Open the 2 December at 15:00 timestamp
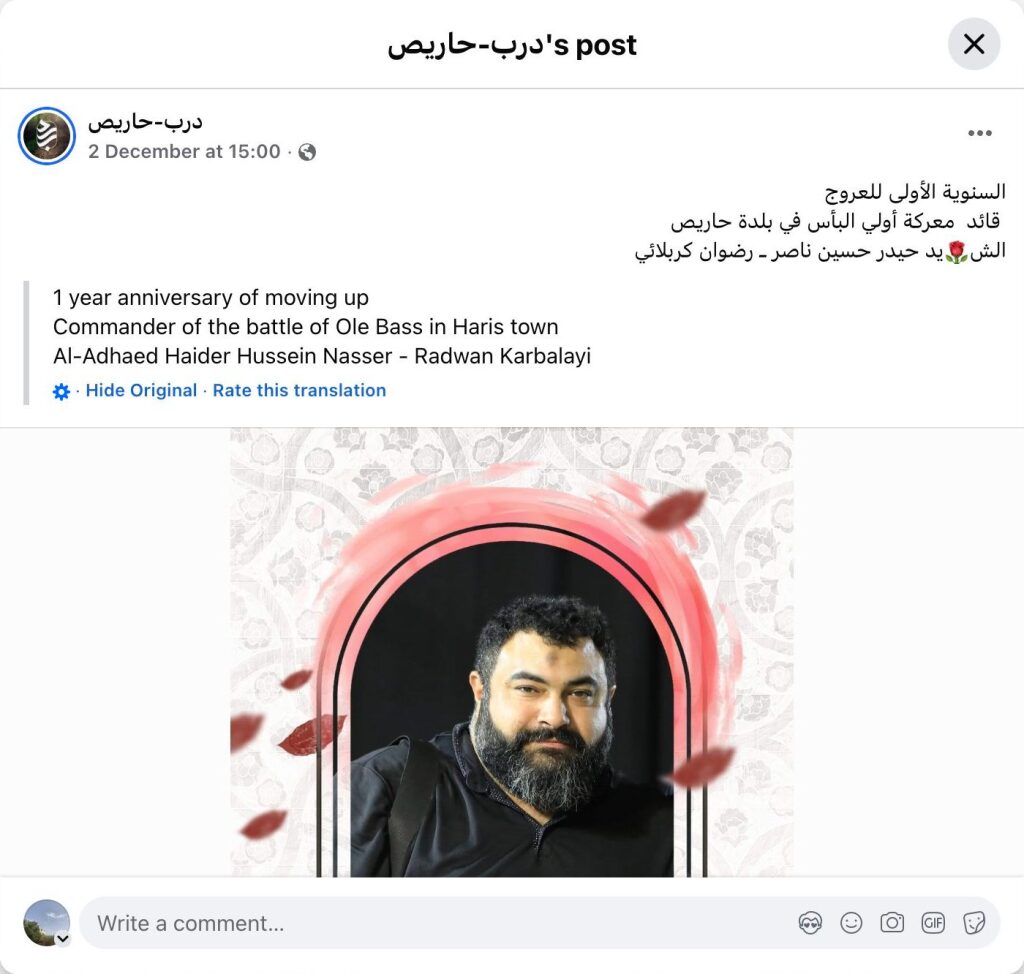The height and width of the screenshot is (974, 1024). pyautogui.click(x=184, y=152)
